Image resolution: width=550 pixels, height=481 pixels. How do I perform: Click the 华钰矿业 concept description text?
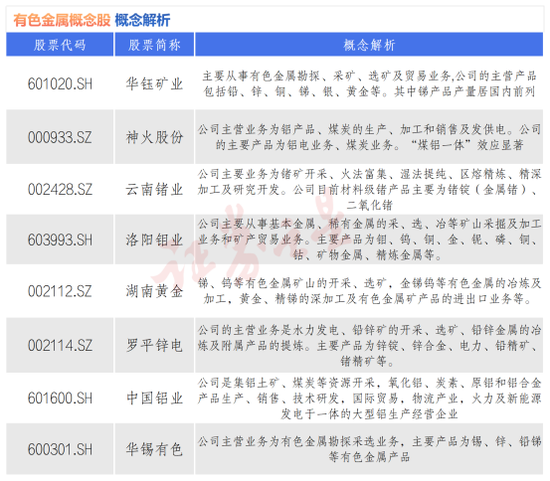coord(369,84)
